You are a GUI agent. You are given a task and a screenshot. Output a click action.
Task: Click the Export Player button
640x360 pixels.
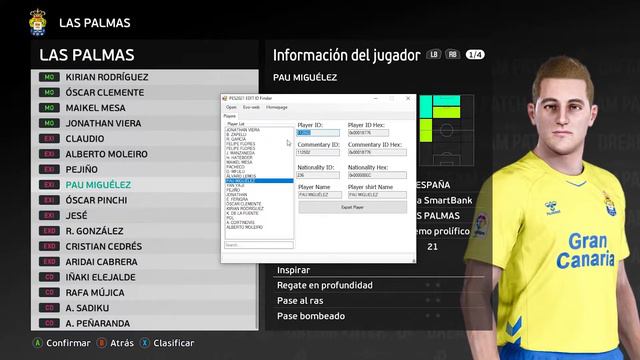coord(352,207)
